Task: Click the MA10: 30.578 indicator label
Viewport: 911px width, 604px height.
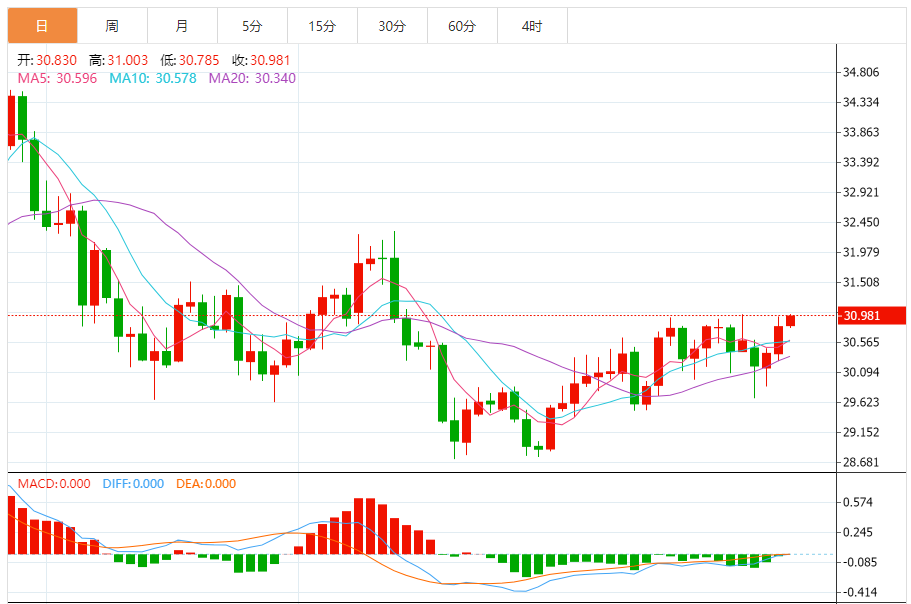Action: [153, 78]
